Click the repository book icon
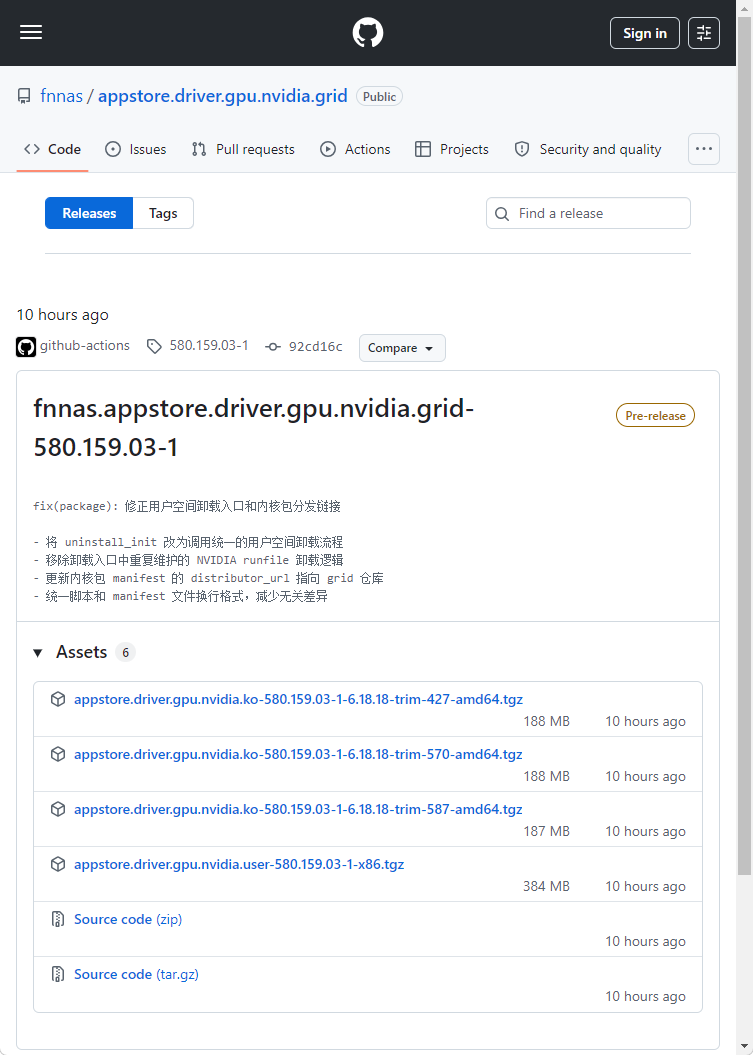 [x=24, y=96]
